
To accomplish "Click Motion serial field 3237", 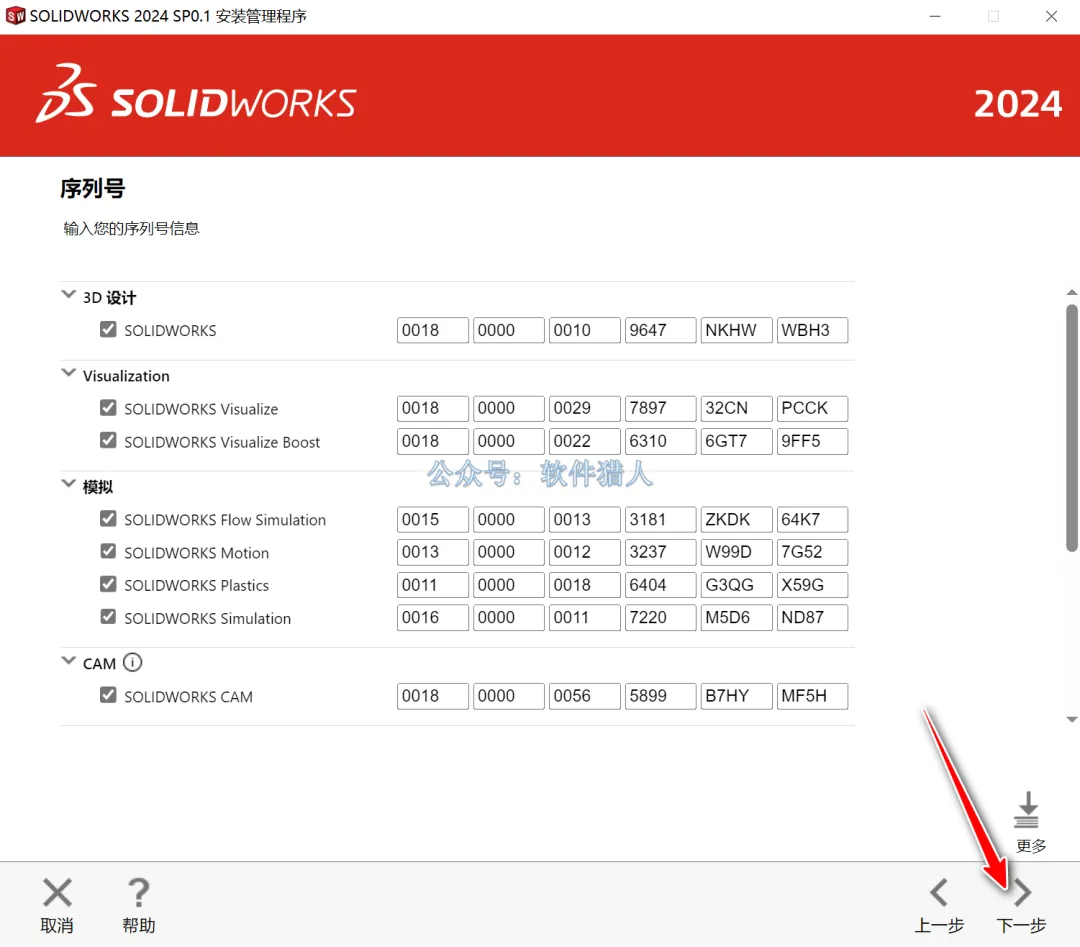I will [x=660, y=552].
